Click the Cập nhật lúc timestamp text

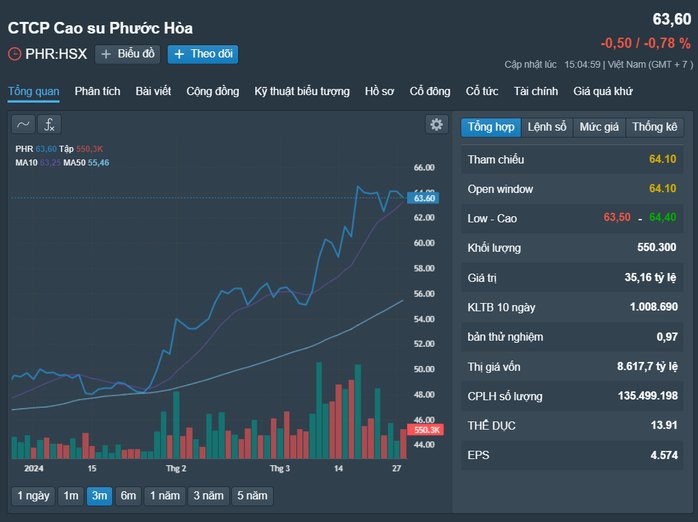point(598,65)
